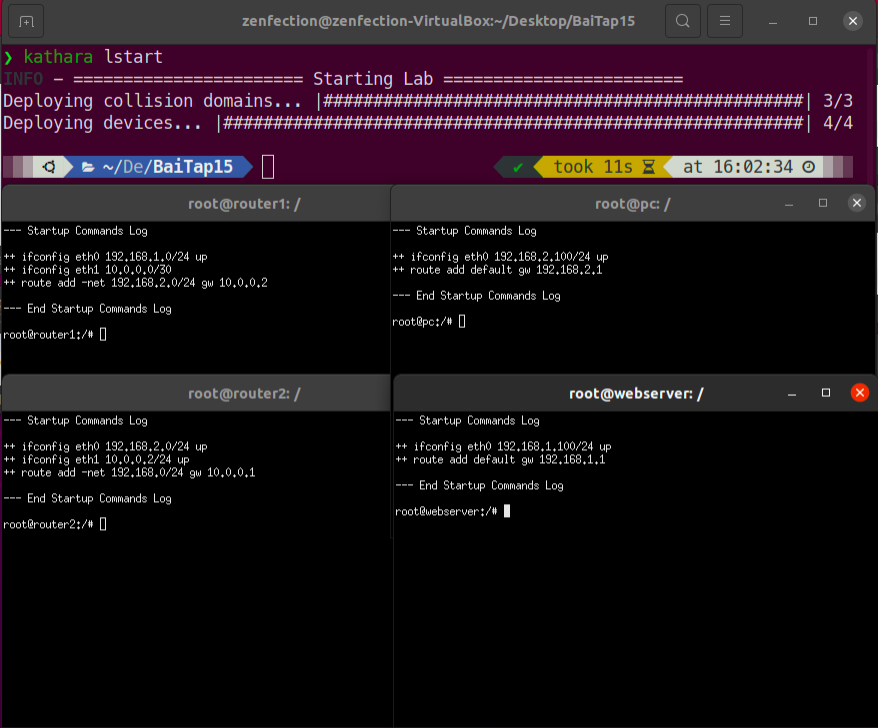
Task: Click 'End Startup Commands Log' in router1 window
Action: click(99, 309)
